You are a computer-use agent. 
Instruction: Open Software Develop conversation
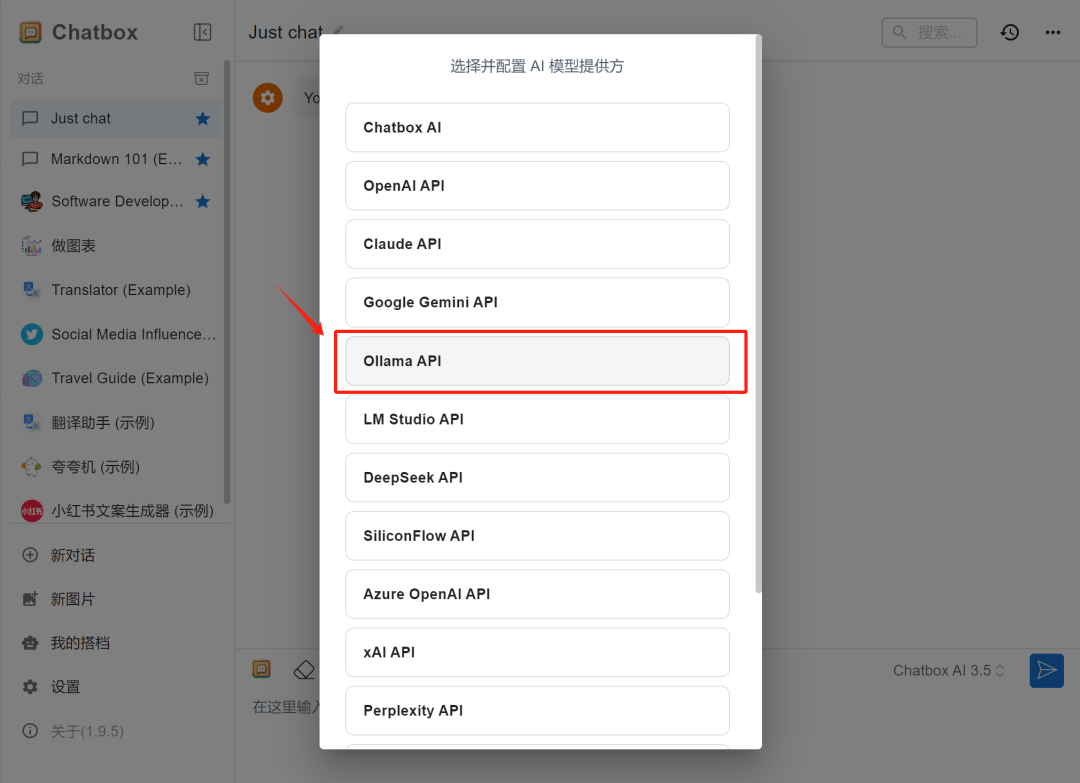pos(116,201)
